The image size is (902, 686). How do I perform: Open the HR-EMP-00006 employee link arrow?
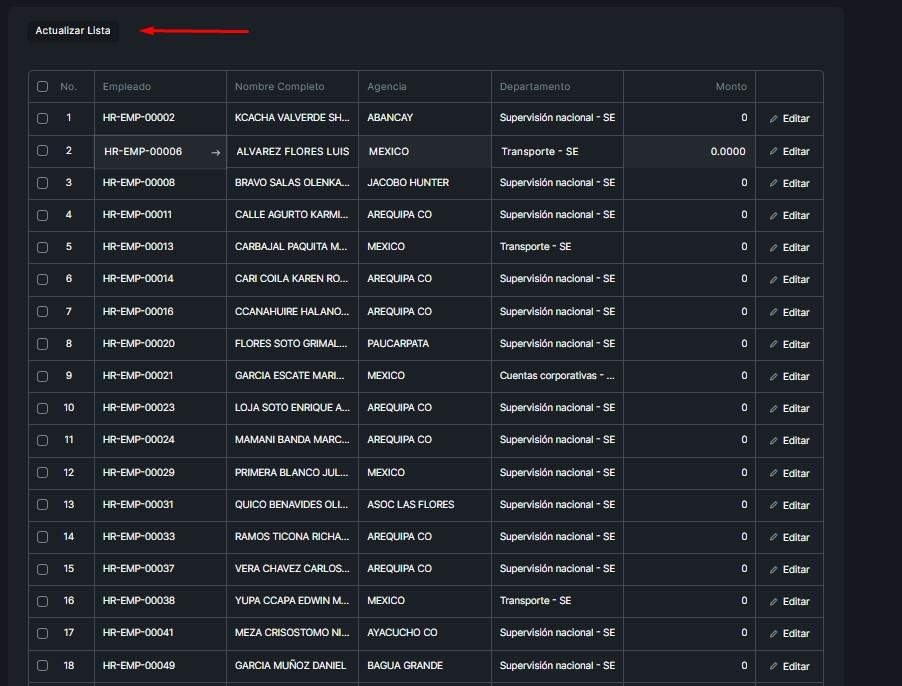tap(215, 152)
